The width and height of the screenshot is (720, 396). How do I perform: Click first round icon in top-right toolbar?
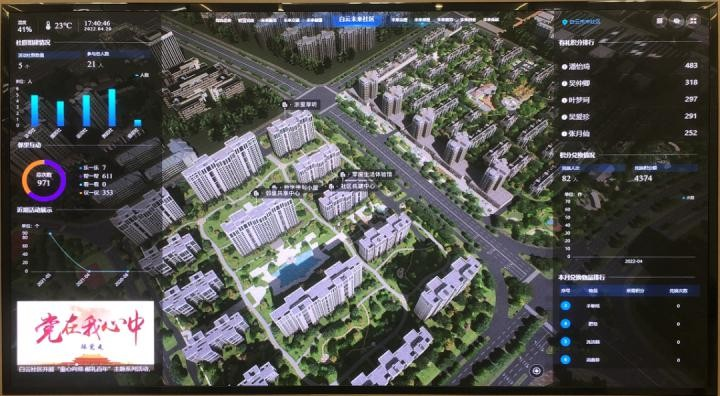[660, 21]
